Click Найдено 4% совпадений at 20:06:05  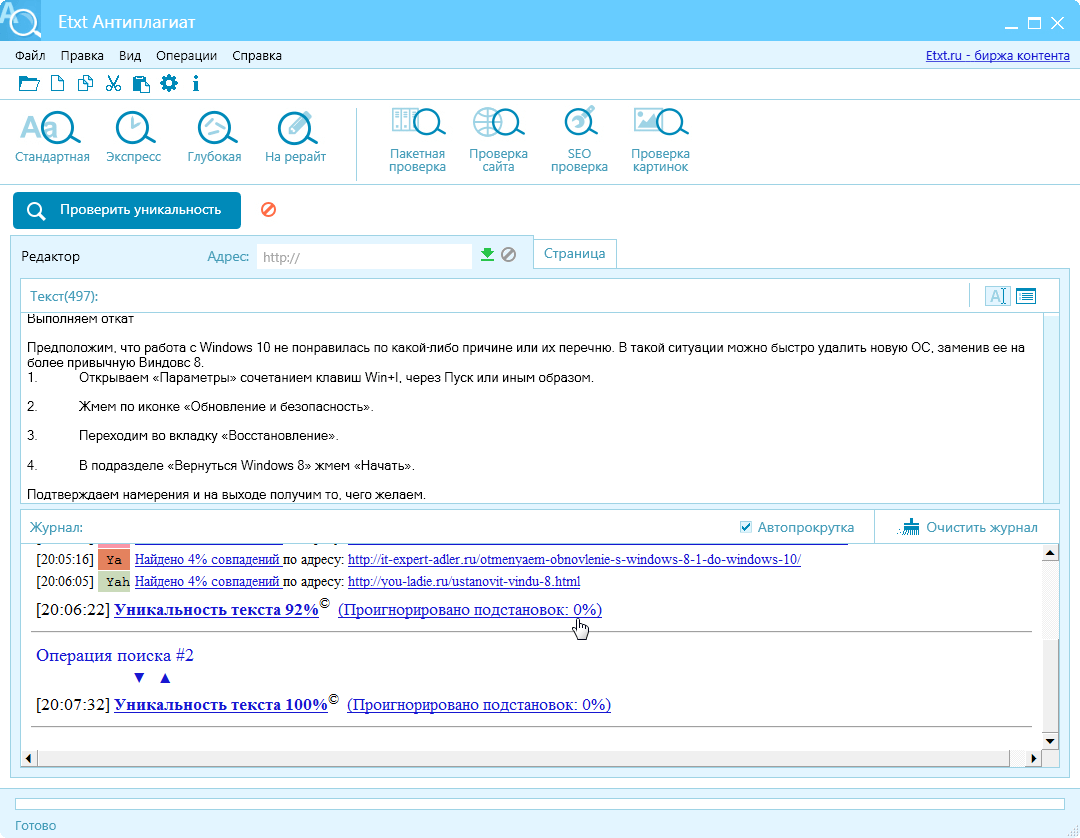pyautogui.click(x=207, y=582)
